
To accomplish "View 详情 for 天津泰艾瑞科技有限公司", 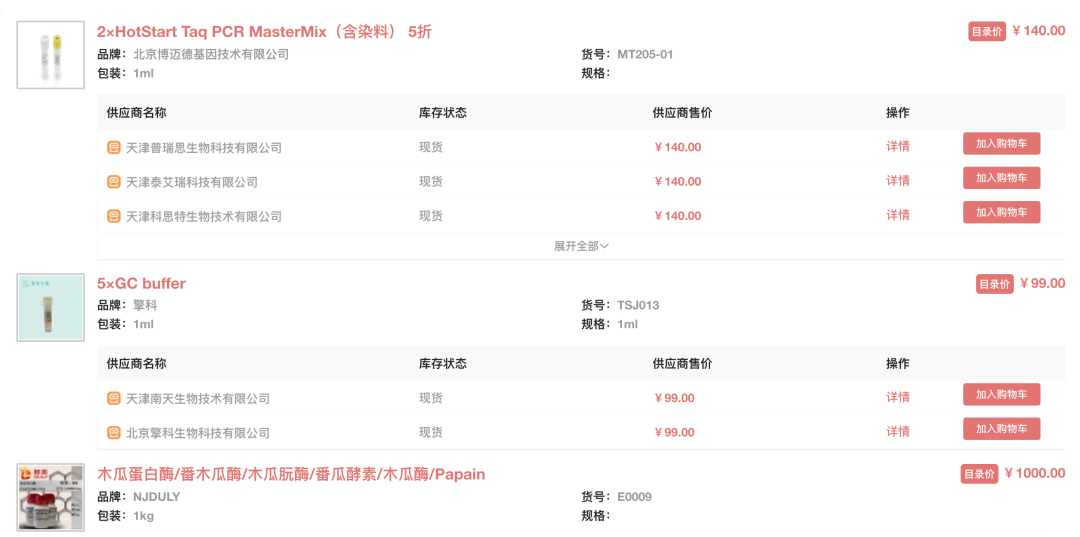I will pos(898,181).
